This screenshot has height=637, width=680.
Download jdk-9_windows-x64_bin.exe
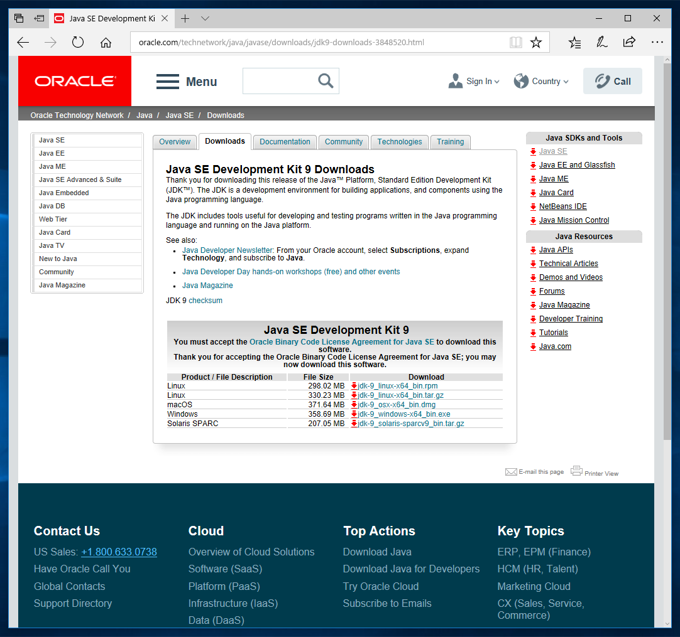click(x=404, y=414)
